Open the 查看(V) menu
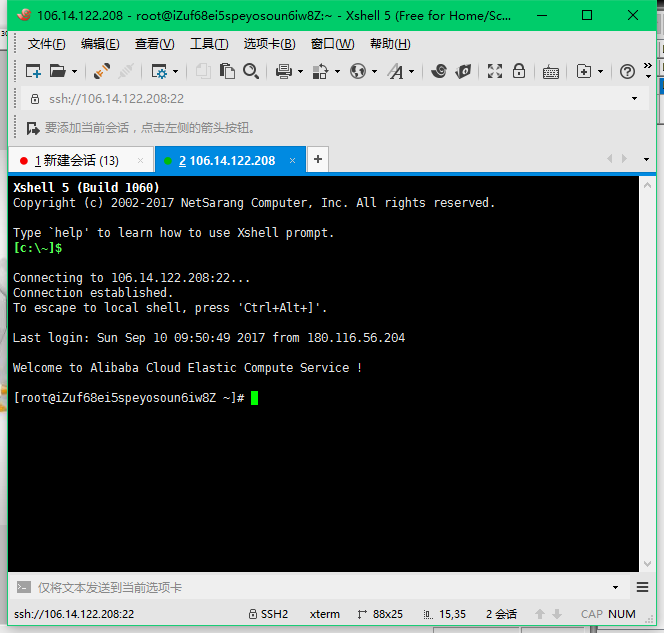The width and height of the screenshot is (664, 633). 154,44
